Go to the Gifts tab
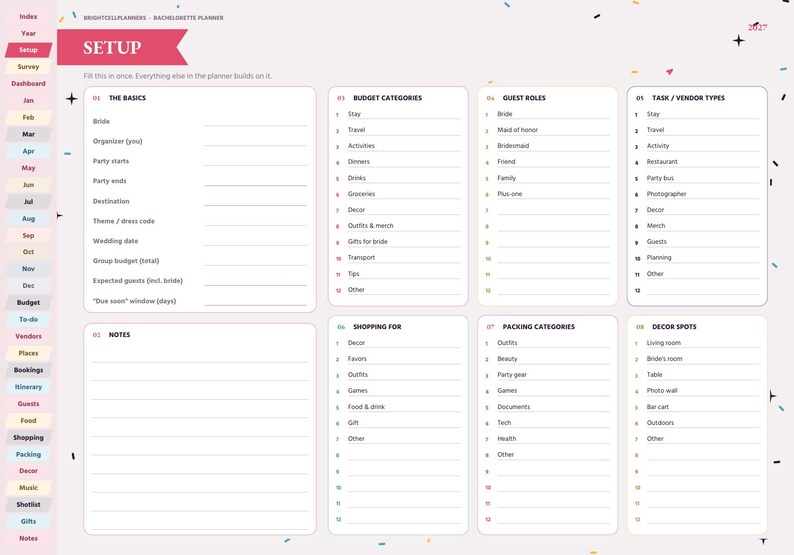This screenshot has height=555, width=794. click(x=28, y=521)
